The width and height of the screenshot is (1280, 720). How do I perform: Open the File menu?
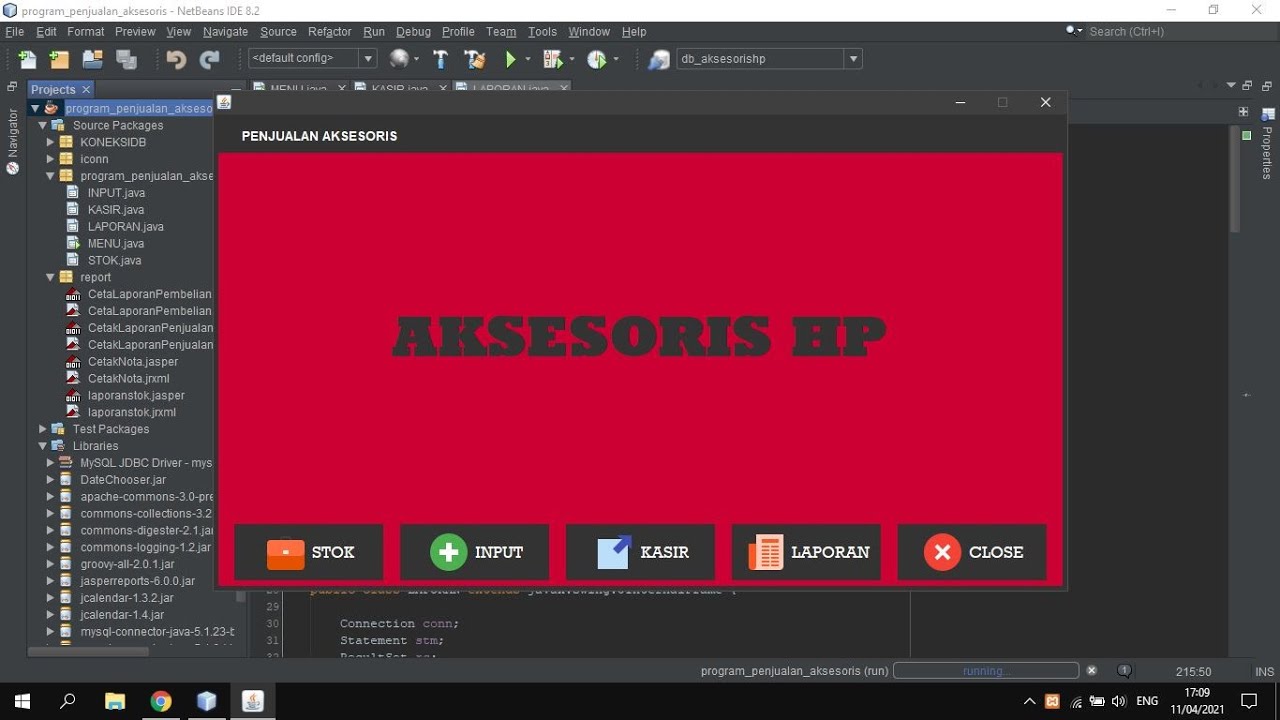click(x=14, y=32)
